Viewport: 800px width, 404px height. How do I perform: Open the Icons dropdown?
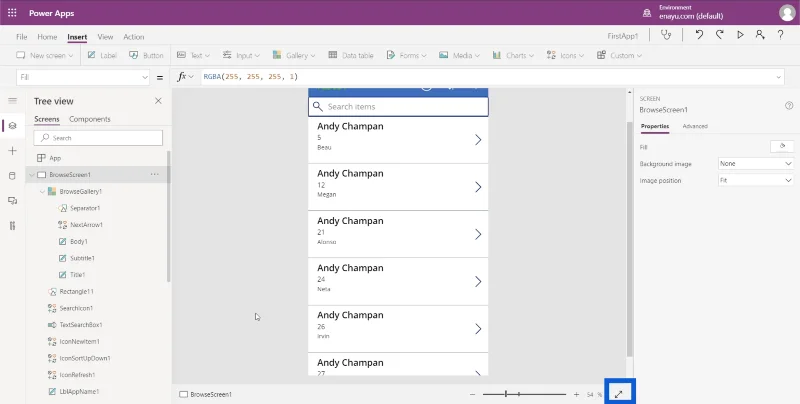tap(565, 55)
